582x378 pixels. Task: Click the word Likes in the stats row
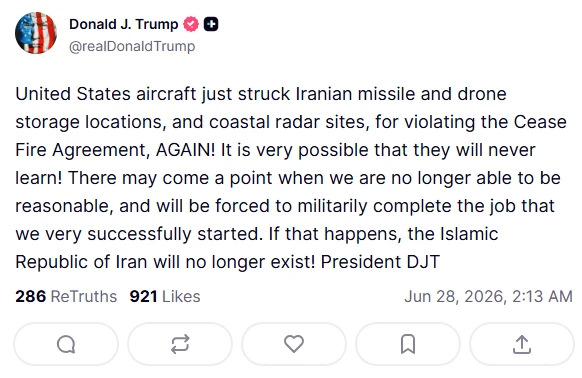[181, 296]
